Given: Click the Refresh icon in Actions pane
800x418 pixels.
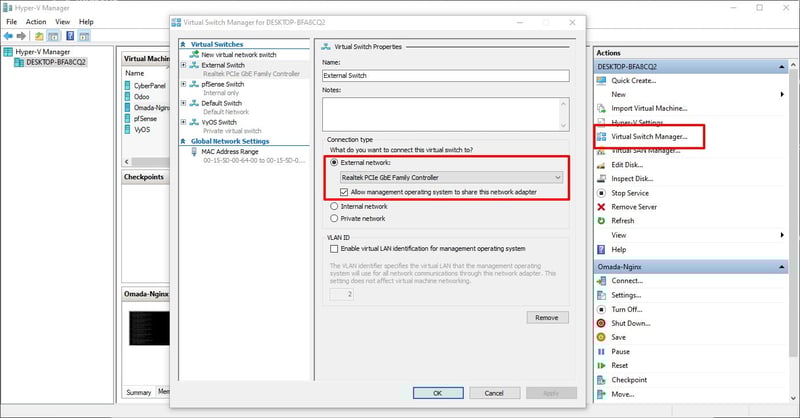Looking at the screenshot, I should (601, 220).
